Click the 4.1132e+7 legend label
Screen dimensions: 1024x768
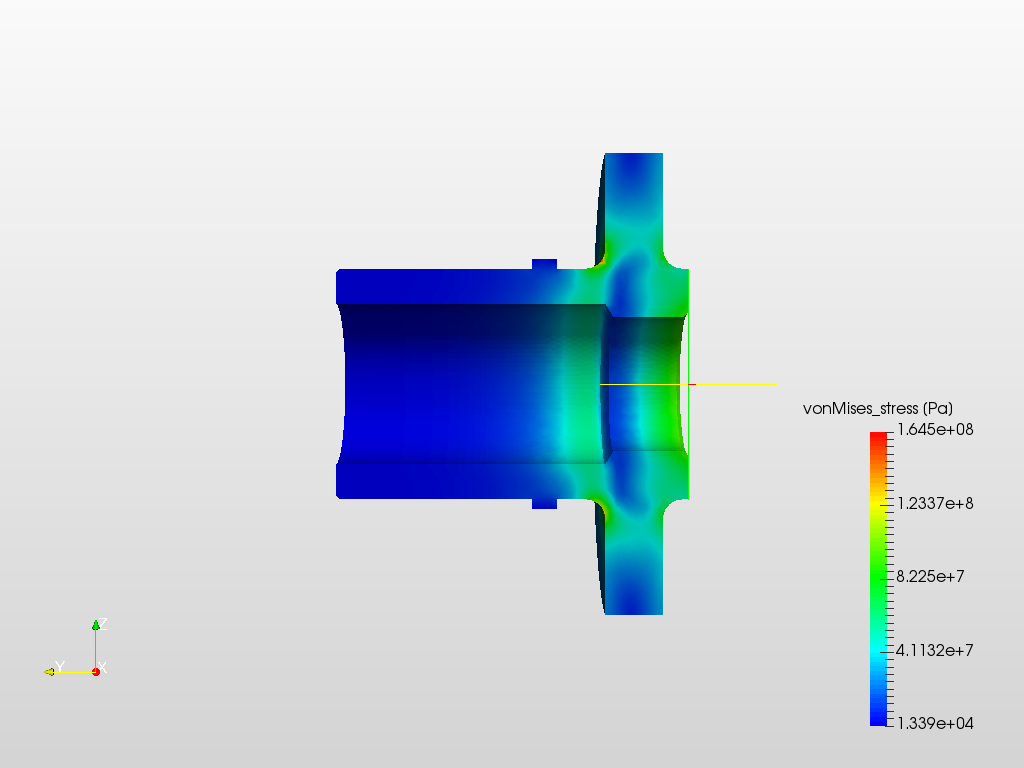tap(935, 650)
